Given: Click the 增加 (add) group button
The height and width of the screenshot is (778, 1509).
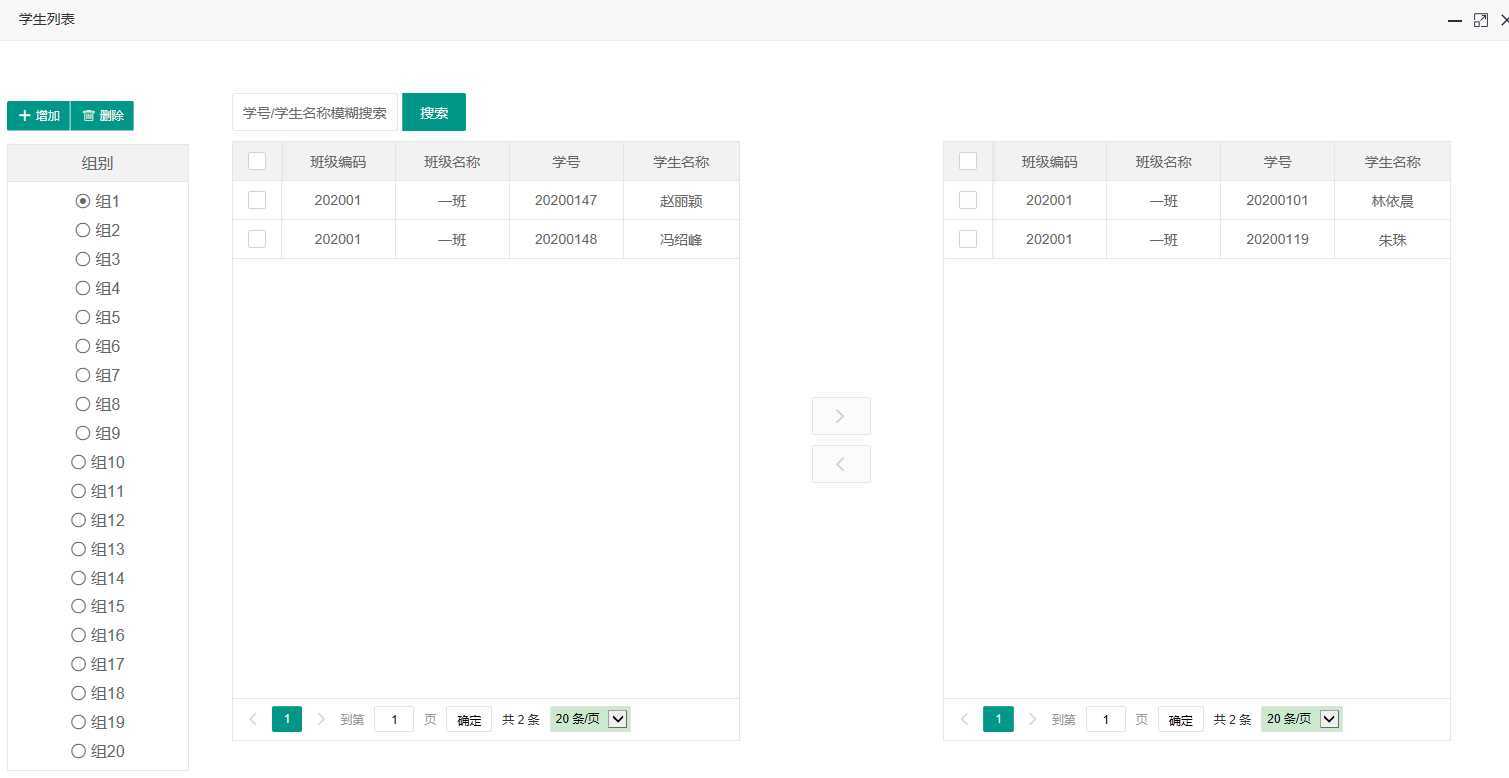Looking at the screenshot, I should click(x=38, y=116).
